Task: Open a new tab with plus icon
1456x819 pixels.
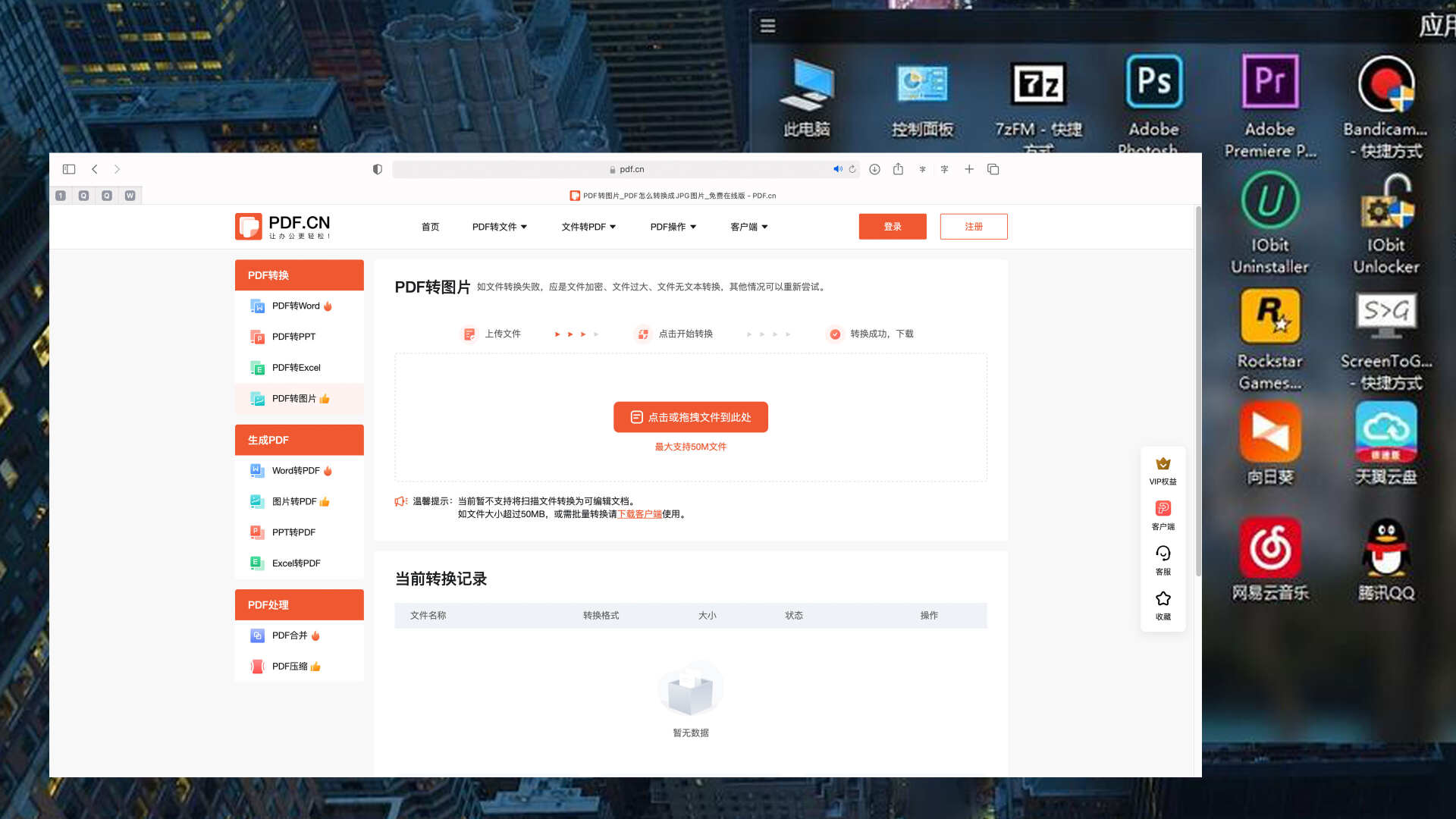Action: pos(969,169)
